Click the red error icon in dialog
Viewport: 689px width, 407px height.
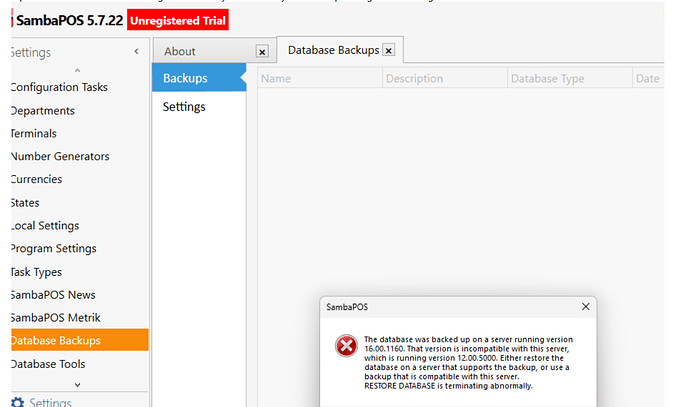pos(346,347)
